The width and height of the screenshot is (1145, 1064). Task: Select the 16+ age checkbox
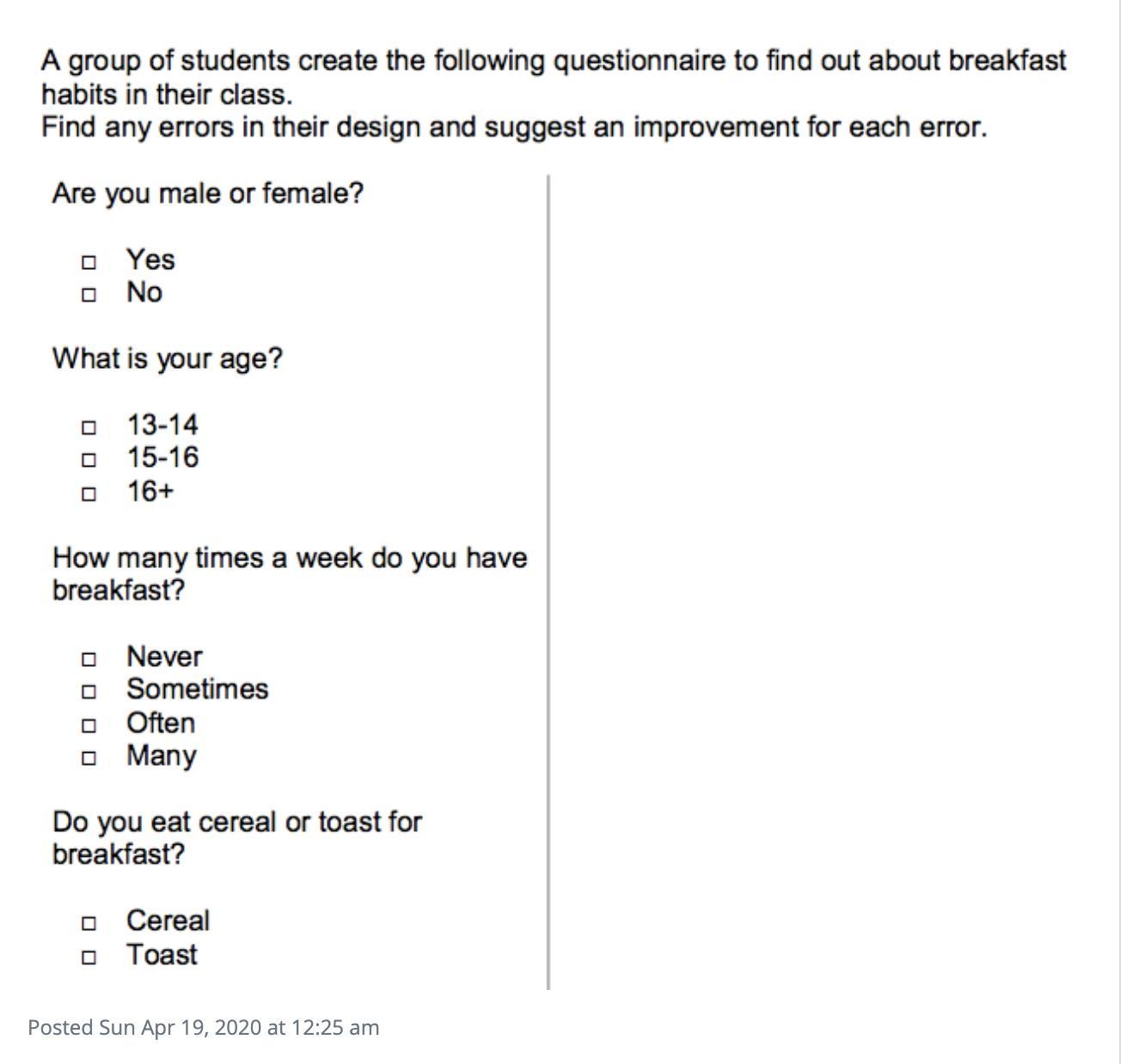[88, 494]
